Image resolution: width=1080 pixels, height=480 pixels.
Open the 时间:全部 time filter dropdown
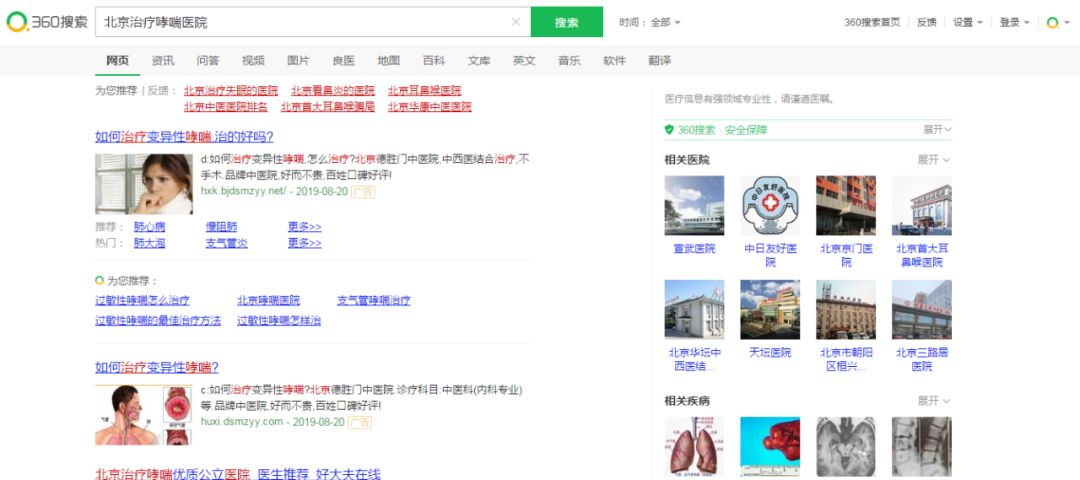pyautogui.click(x=650, y=22)
